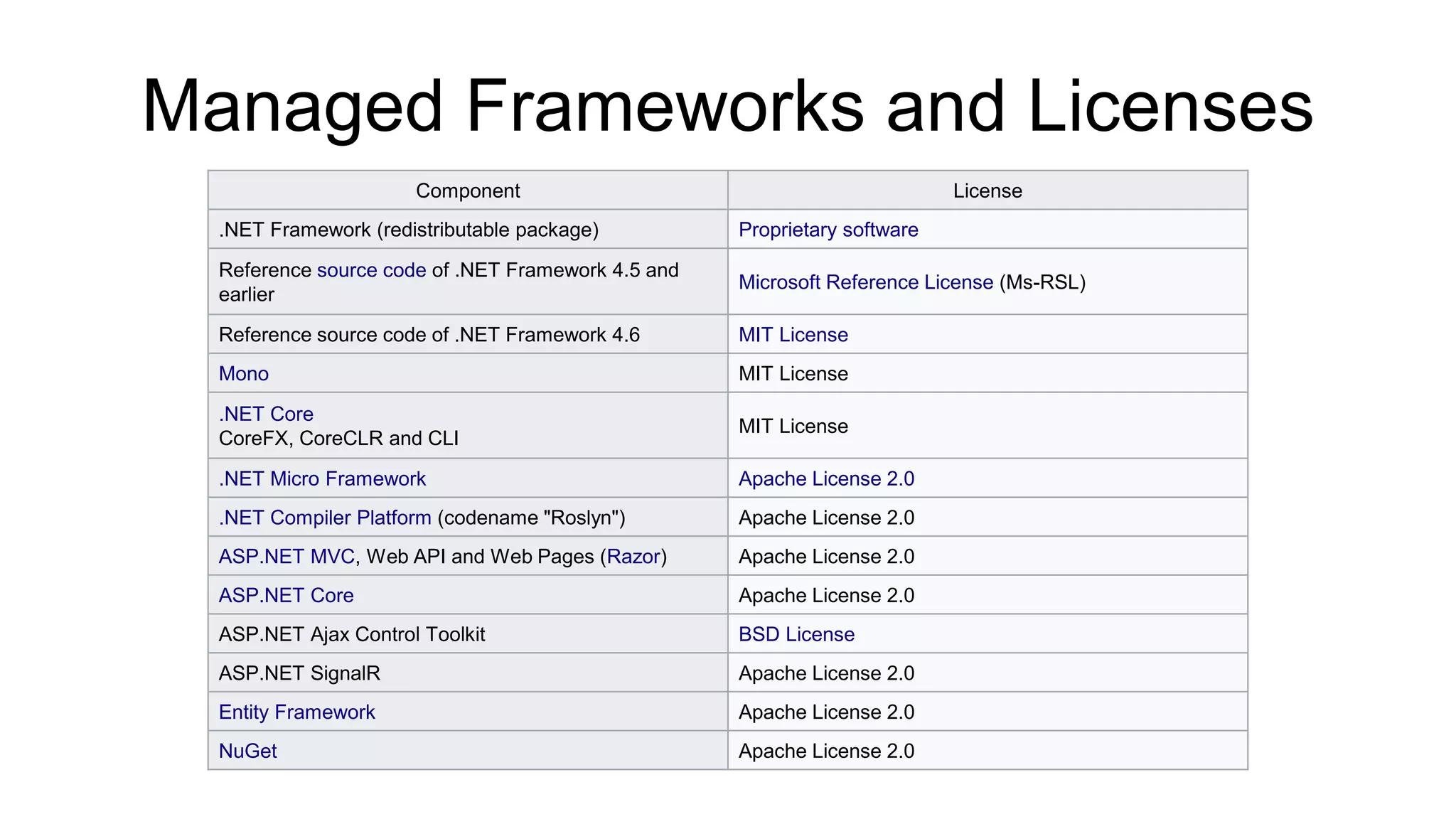Select the 'ASP.NET SignalR' cell
Screen dimensions: 1456x819
click(468, 673)
